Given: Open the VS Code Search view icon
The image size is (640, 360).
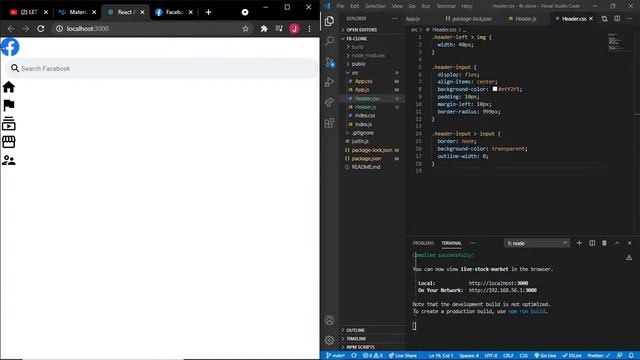Looking at the screenshot, I should click(329, 41).
